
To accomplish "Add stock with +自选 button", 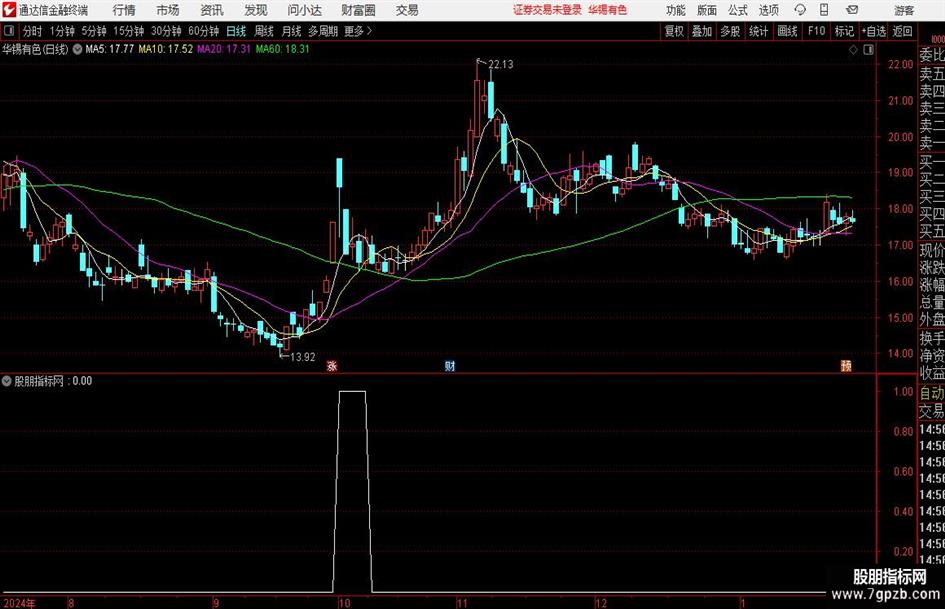I will coord(874,31).
